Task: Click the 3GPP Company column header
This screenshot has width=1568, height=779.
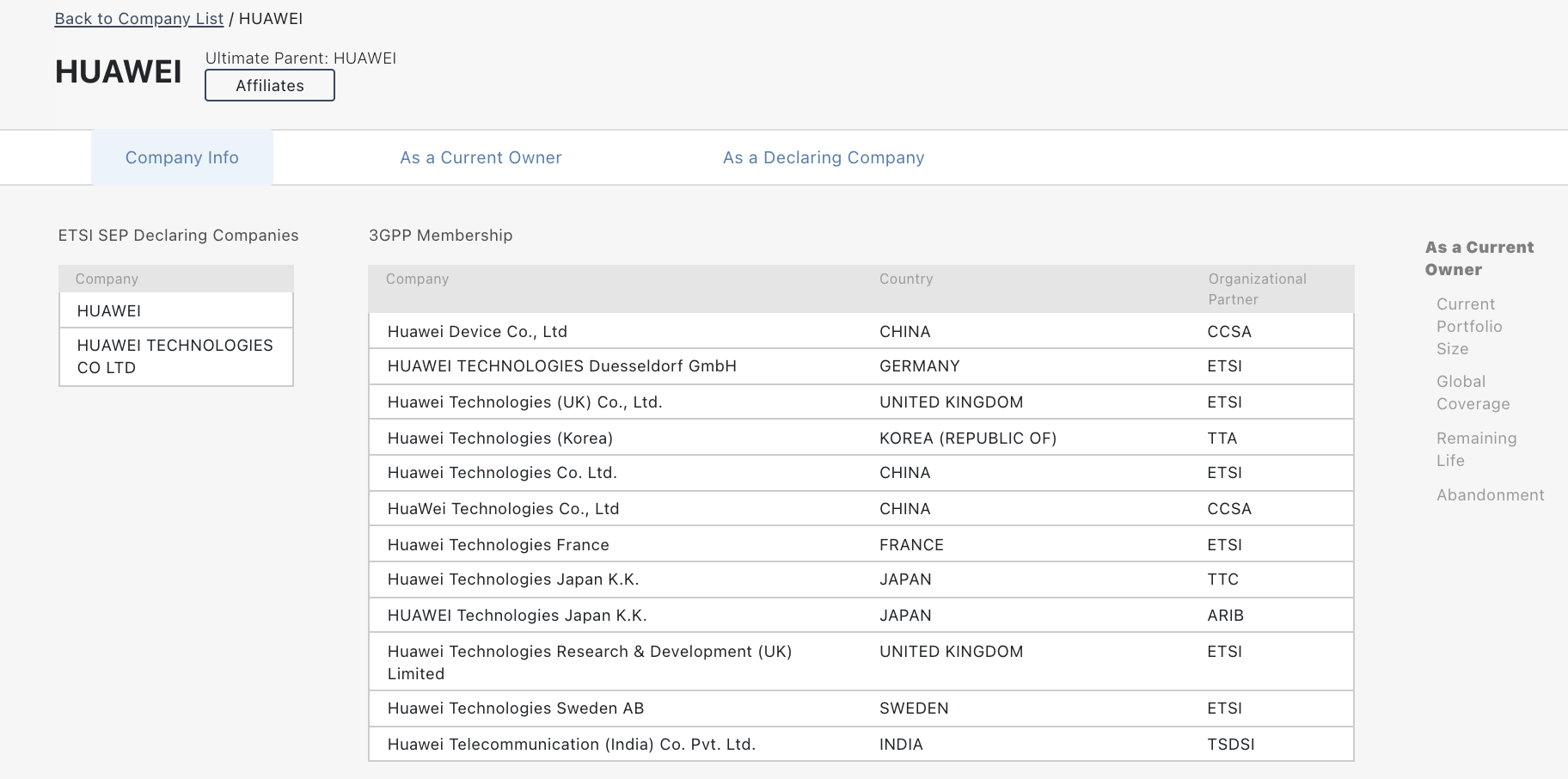Action: 417,279
